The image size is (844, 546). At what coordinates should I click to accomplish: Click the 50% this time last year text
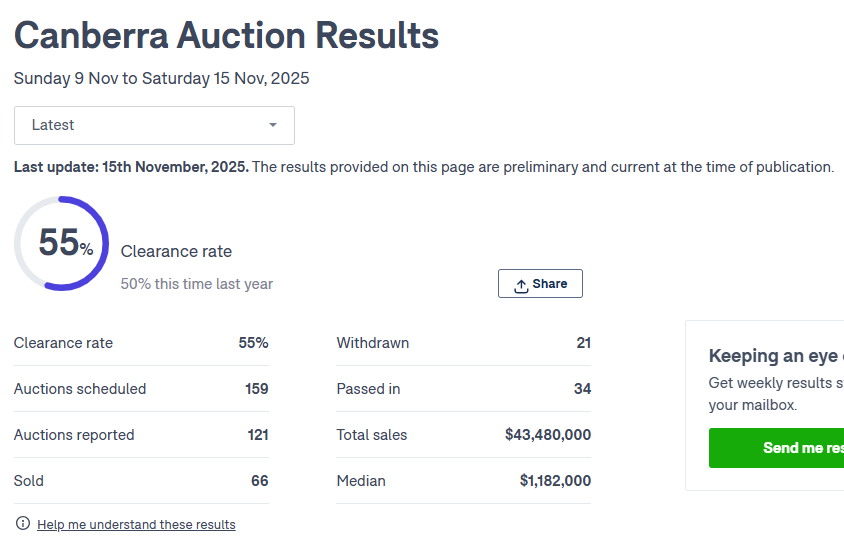[197, 284]
